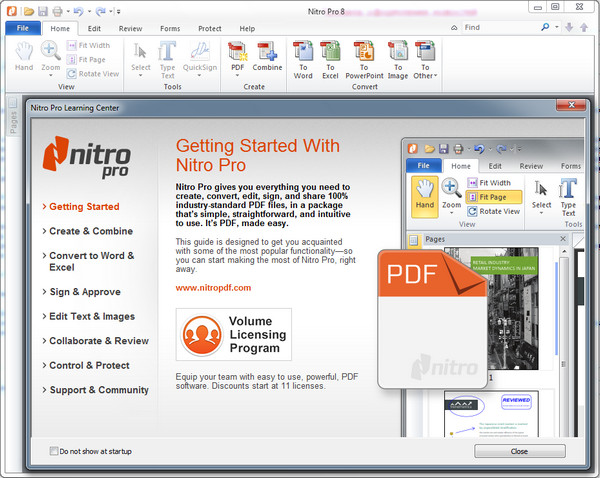Open the PDF create dropdown

coord(237,74)
